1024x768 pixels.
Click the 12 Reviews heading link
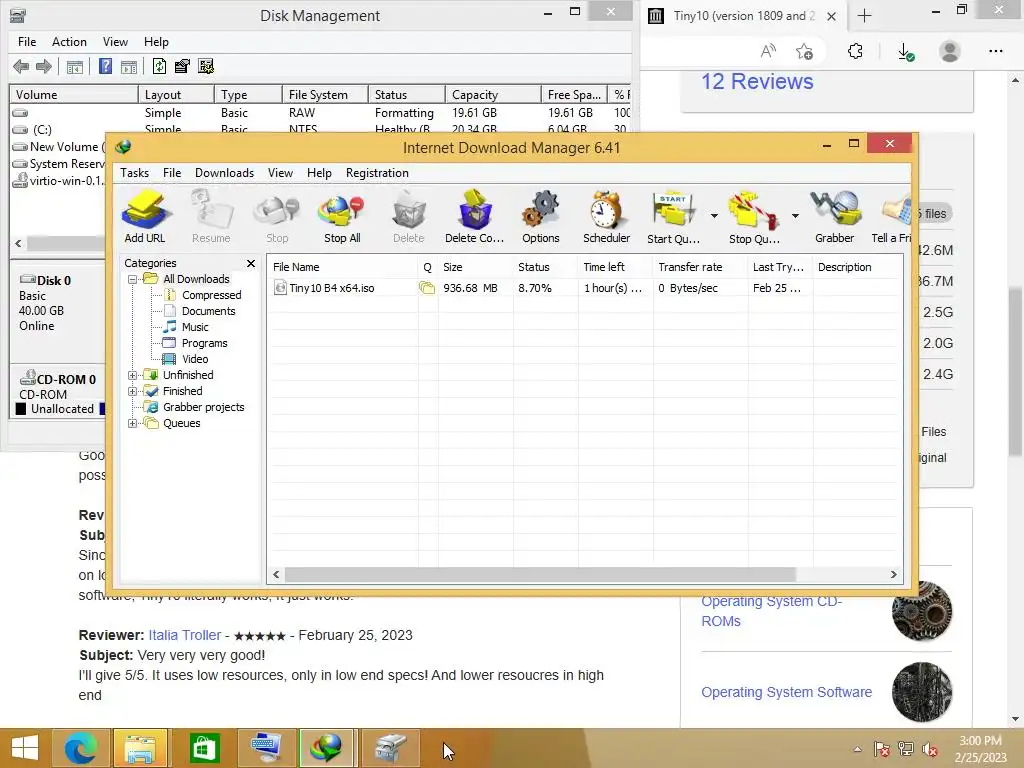click(757, 82)
